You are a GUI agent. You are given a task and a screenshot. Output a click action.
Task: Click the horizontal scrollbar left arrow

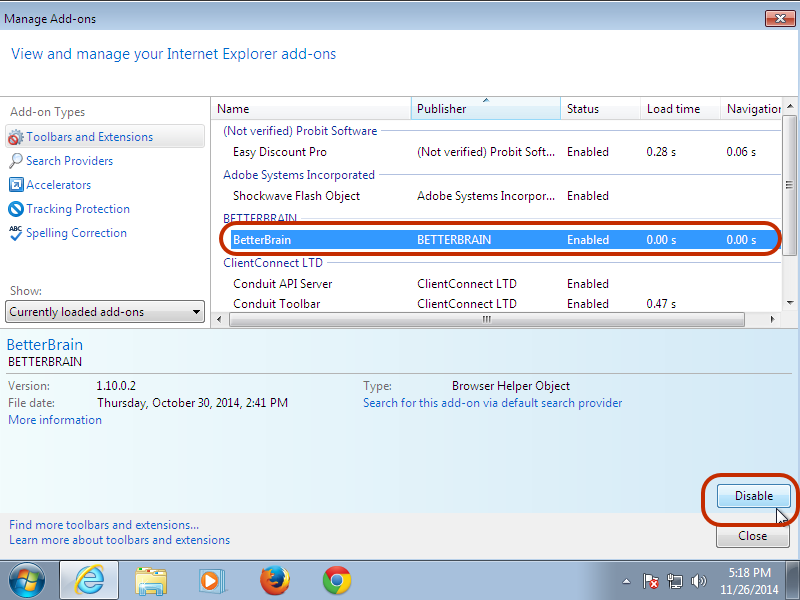219,319
